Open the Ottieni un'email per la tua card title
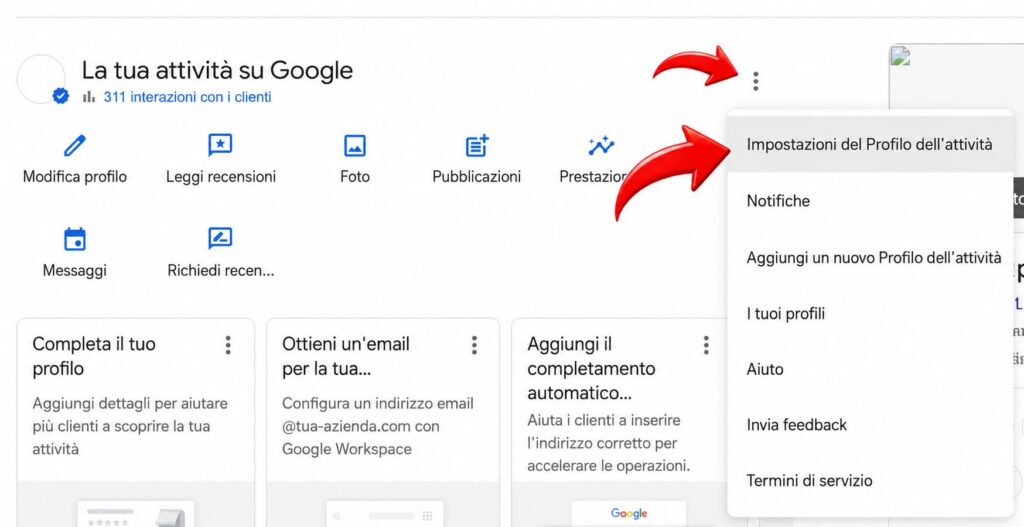The height and width of the screenshot is (527, 1024). (x=345, y=356)
